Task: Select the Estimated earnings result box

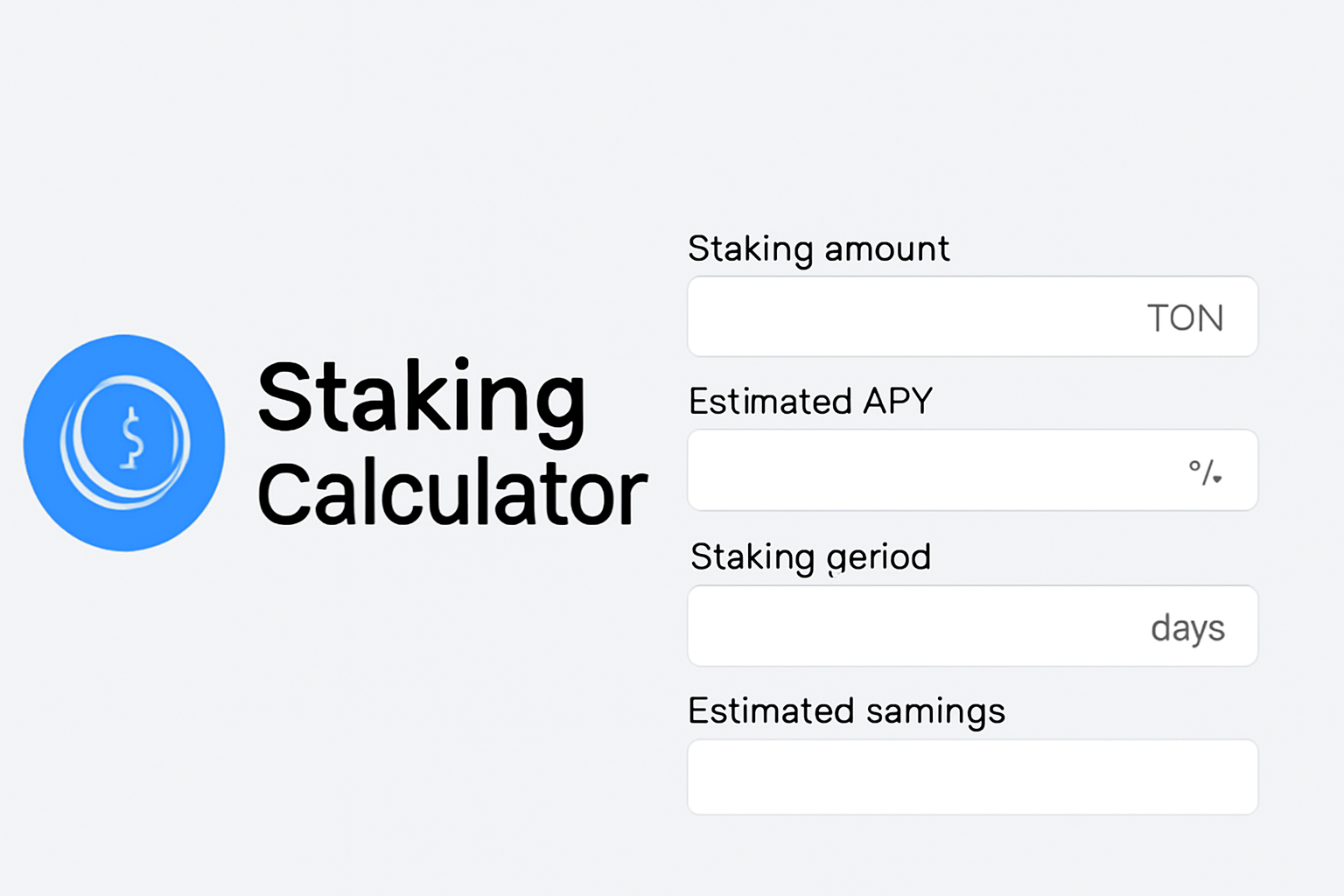Action: coord(972,777)
